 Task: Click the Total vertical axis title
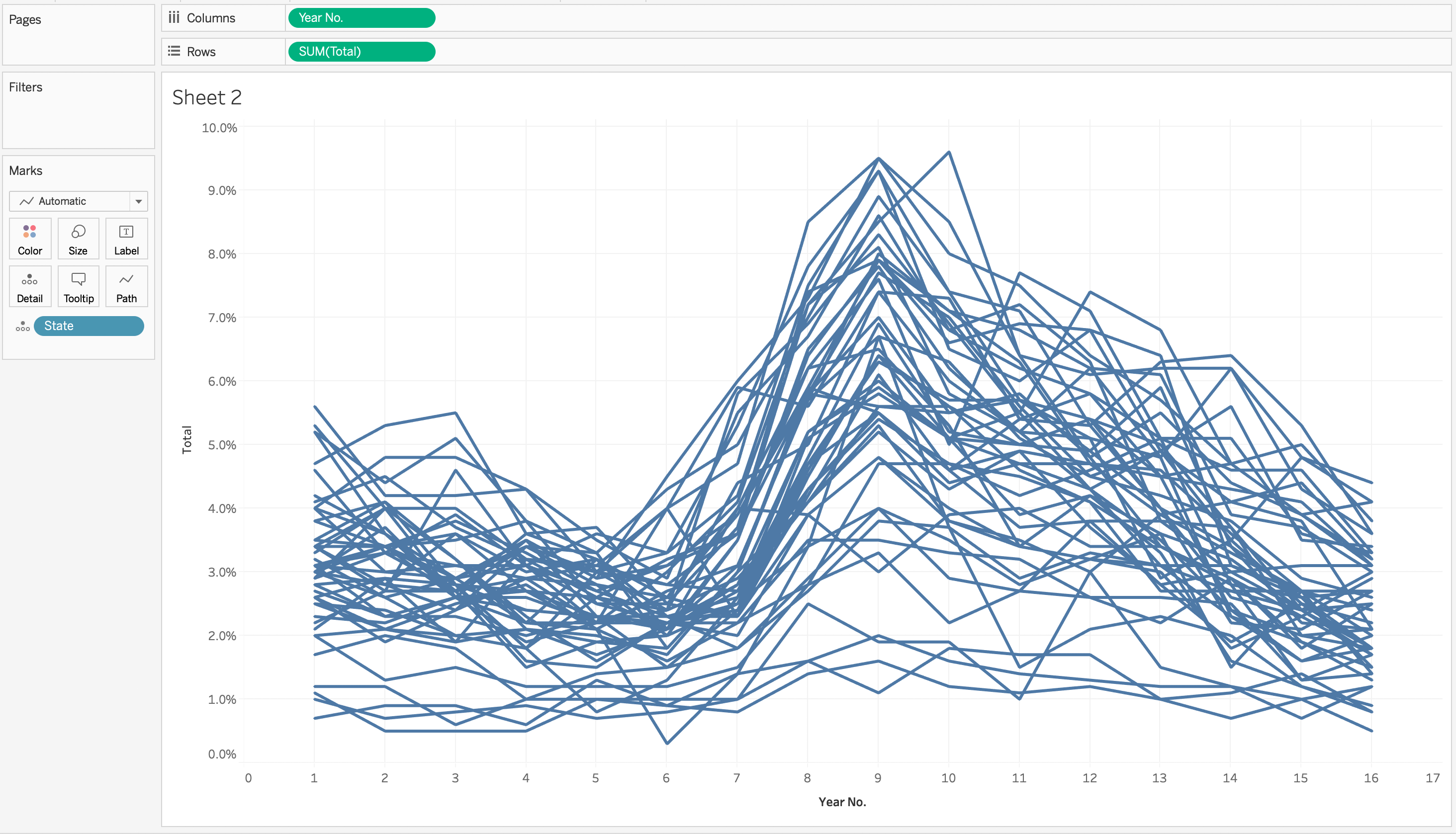(187, 439)
